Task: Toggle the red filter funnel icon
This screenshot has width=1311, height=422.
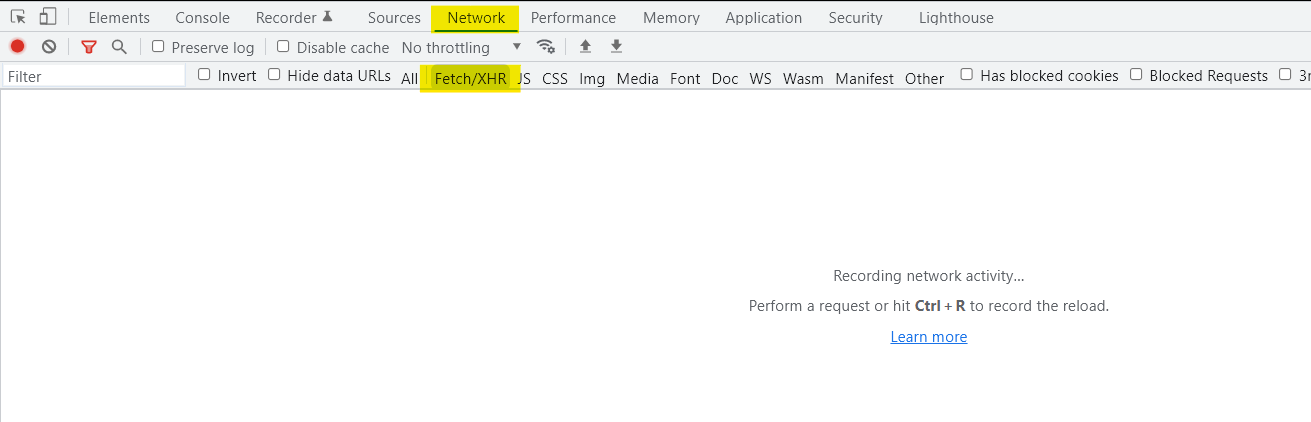Action: [89, 47]
